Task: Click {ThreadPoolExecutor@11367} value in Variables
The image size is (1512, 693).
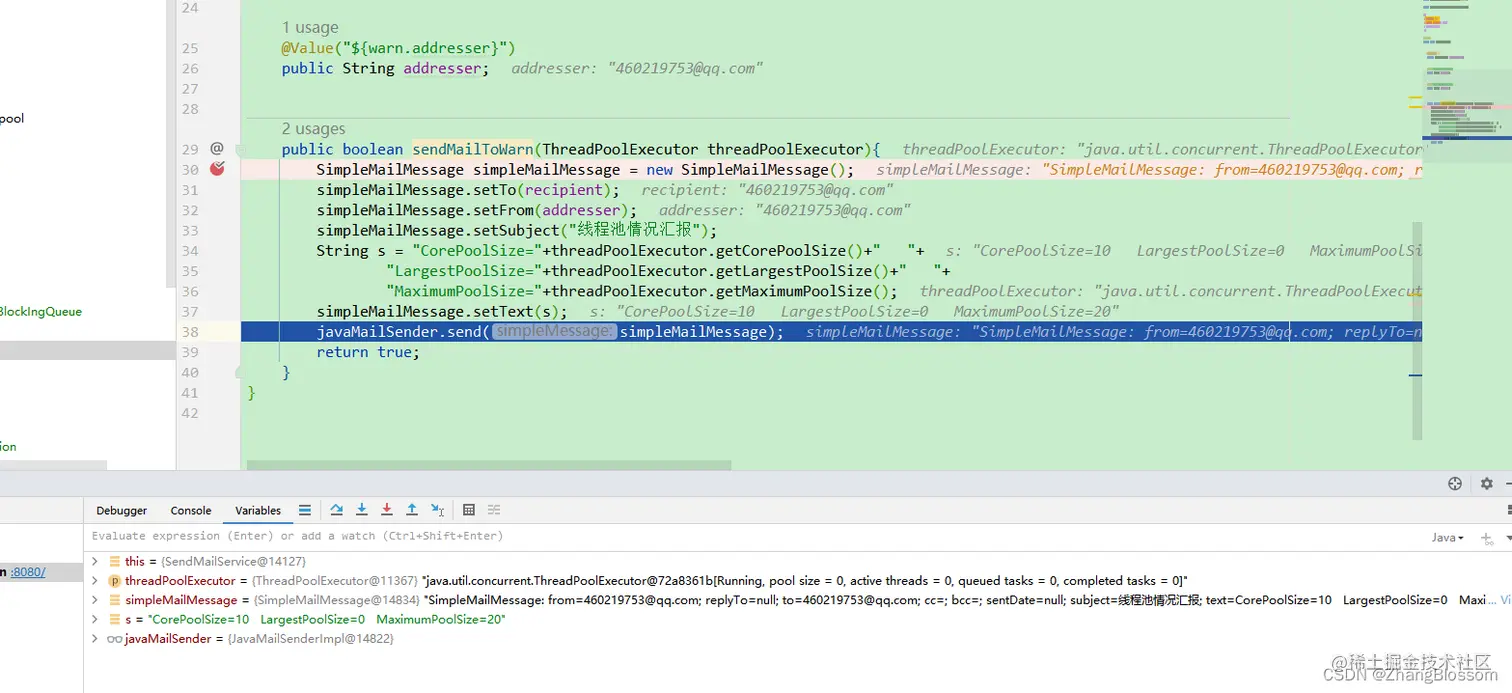Action: click(335, 581)
